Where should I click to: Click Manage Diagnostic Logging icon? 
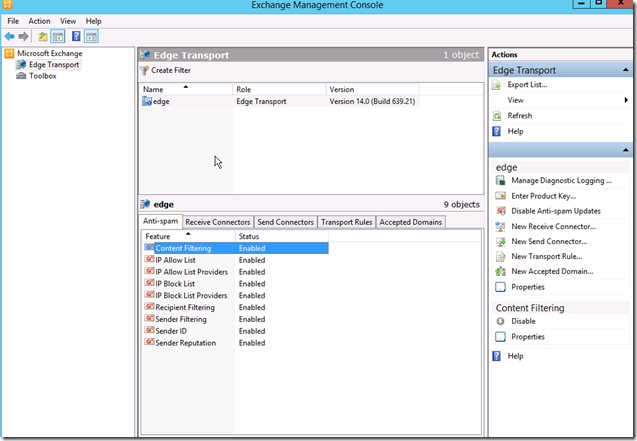pos(500,181)
